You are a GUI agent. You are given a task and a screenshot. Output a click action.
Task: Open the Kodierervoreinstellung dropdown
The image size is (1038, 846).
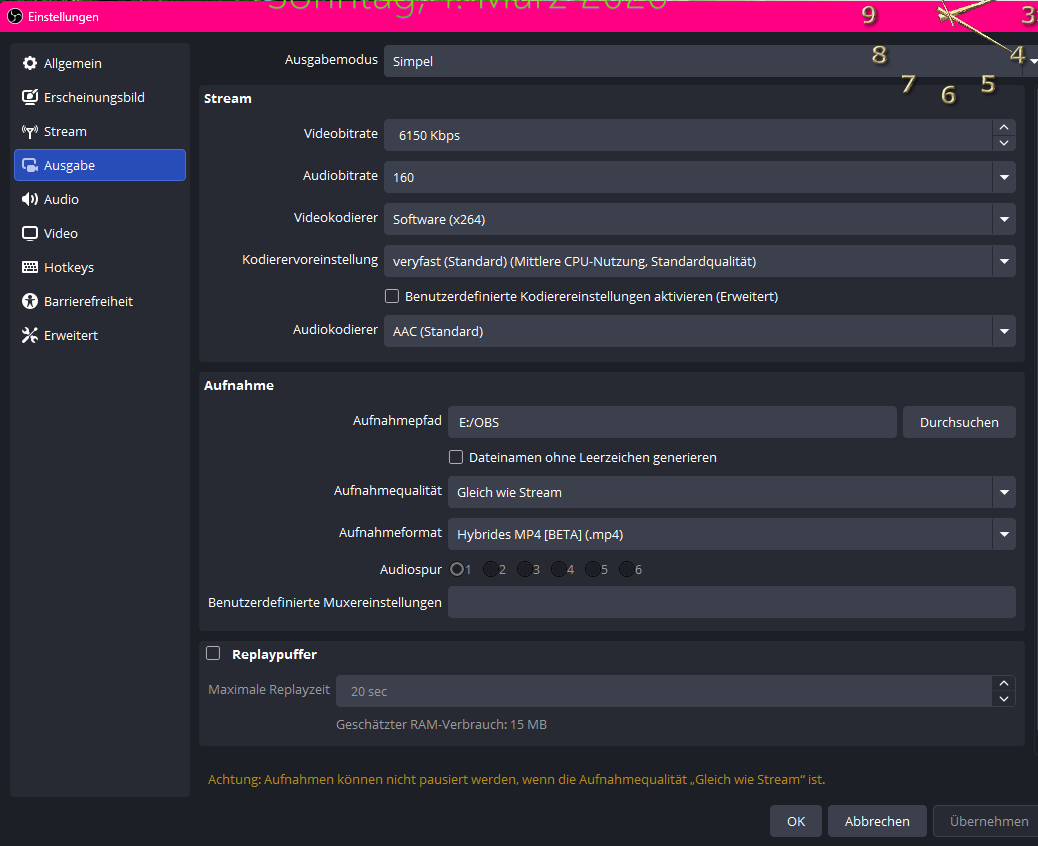(x=700, y=261)
